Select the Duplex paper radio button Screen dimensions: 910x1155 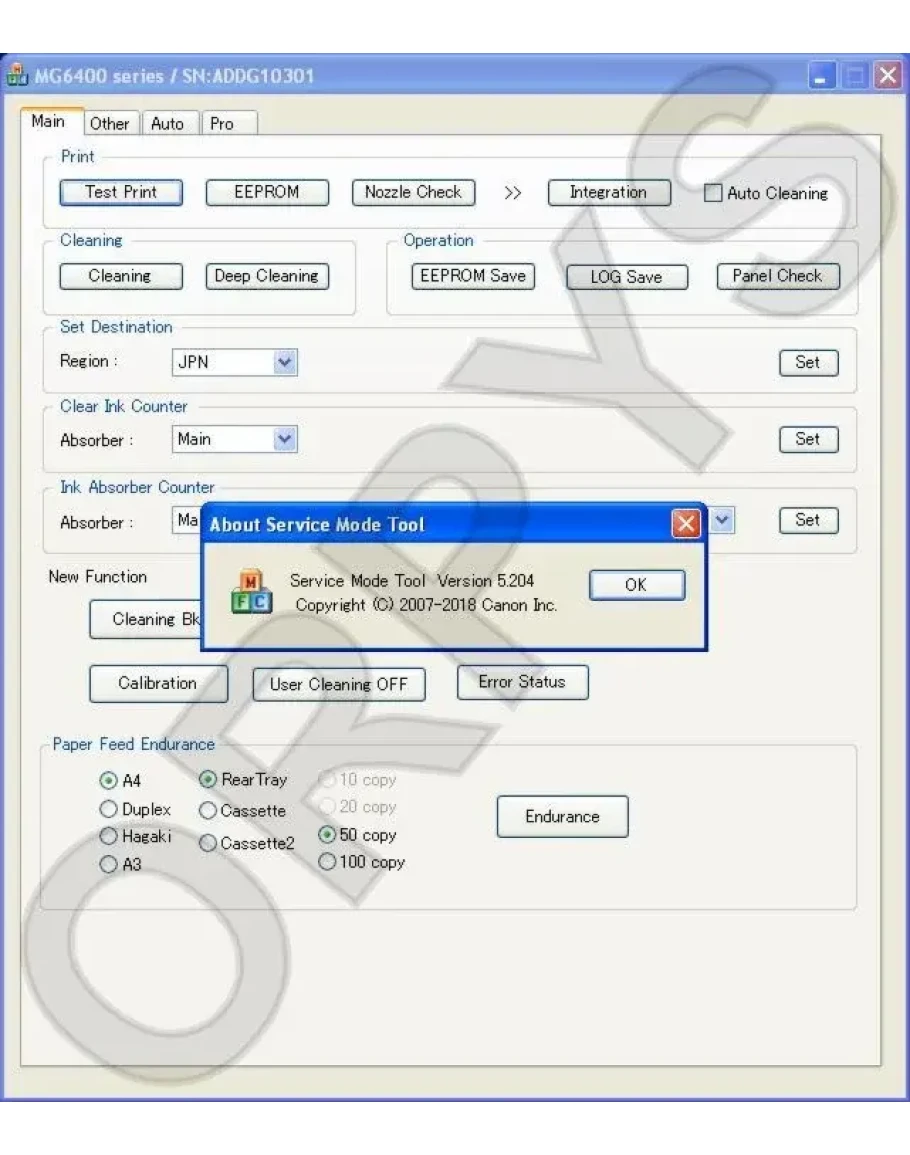tap(108, 810)
